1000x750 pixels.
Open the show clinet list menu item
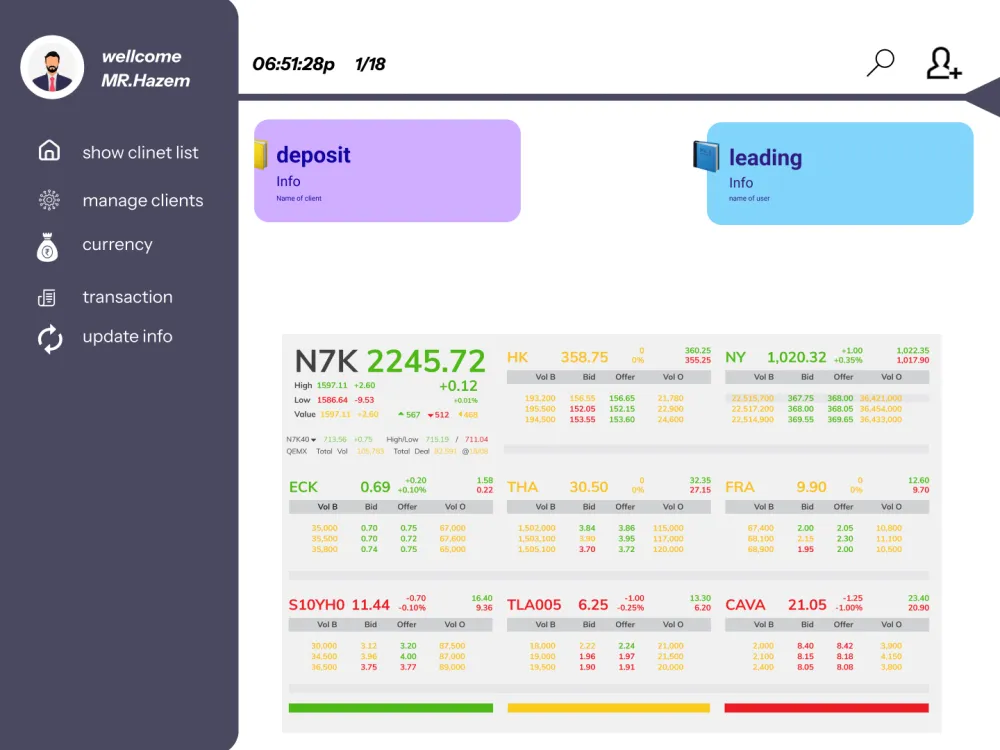click(140, 152)
